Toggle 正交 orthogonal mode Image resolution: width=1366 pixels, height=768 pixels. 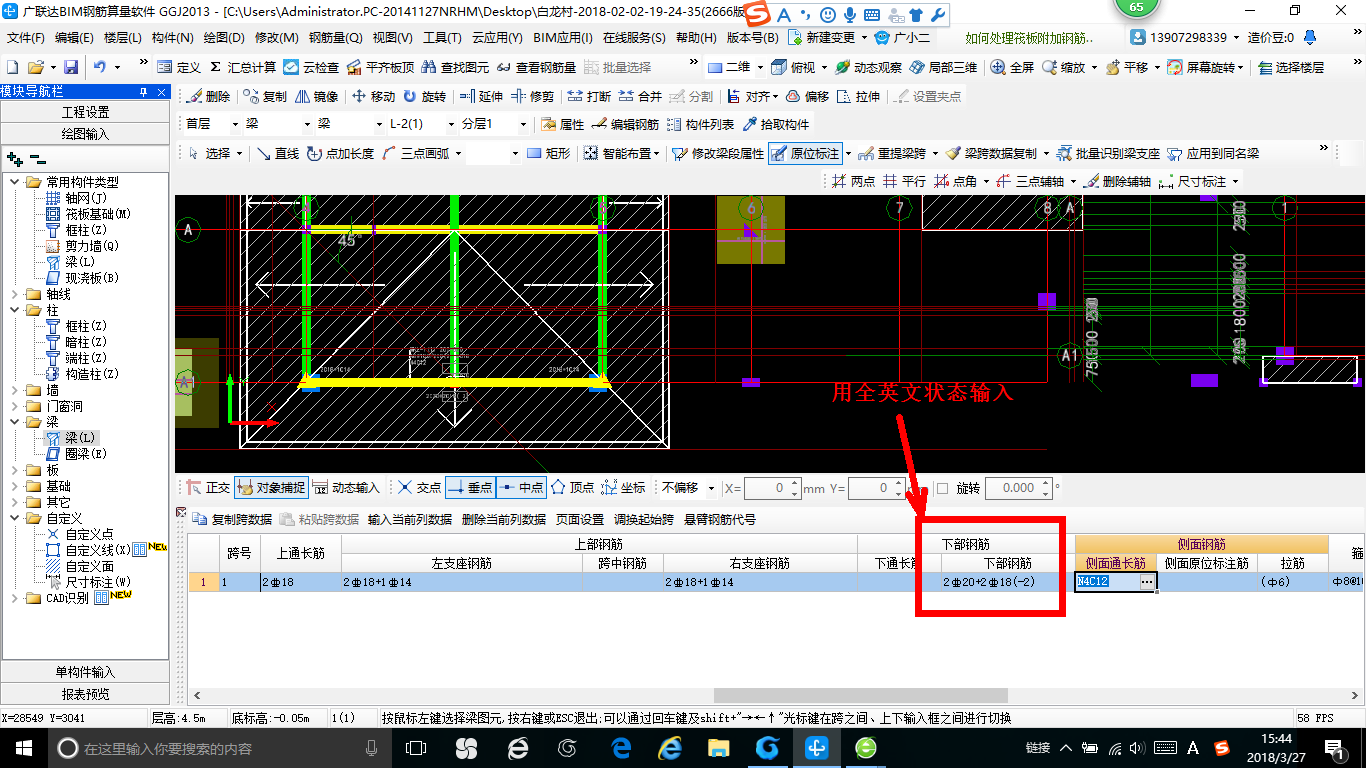pyautogui.click(x=217, y=487)
